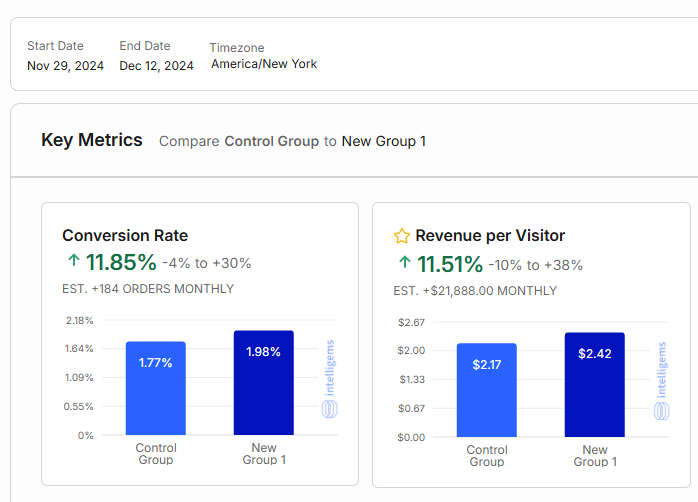Click the End Date label
The image size is (698, 502).
145,46
